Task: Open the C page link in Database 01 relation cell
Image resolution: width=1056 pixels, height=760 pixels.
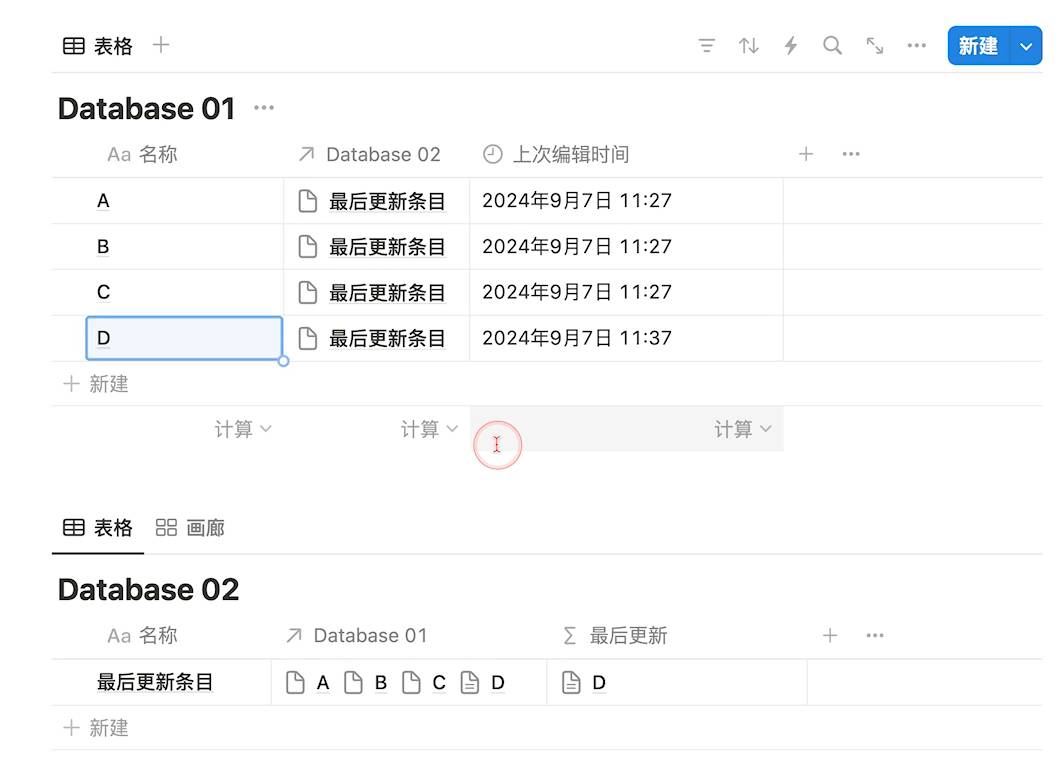Action: pyautogui.click(x=439, y=683)
